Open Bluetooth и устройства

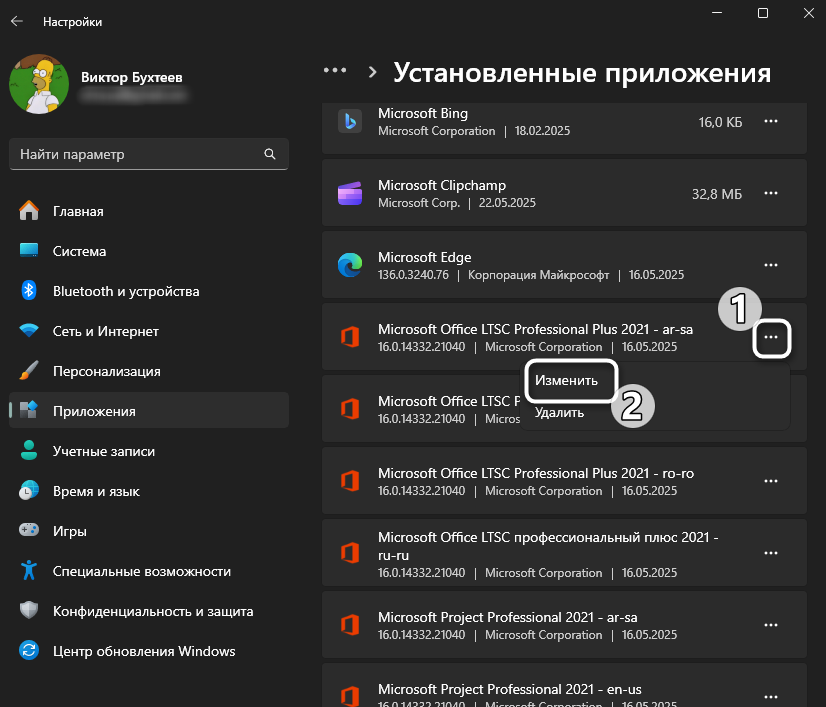(x=149, y=291)
